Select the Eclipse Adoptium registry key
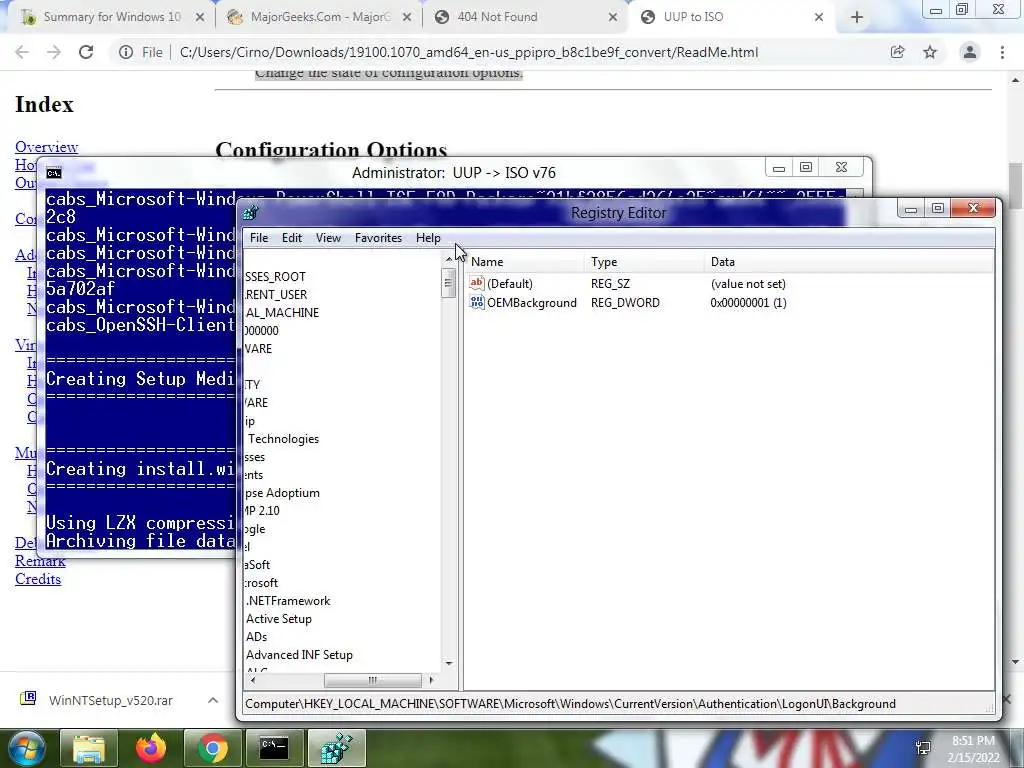 [282, 493]
